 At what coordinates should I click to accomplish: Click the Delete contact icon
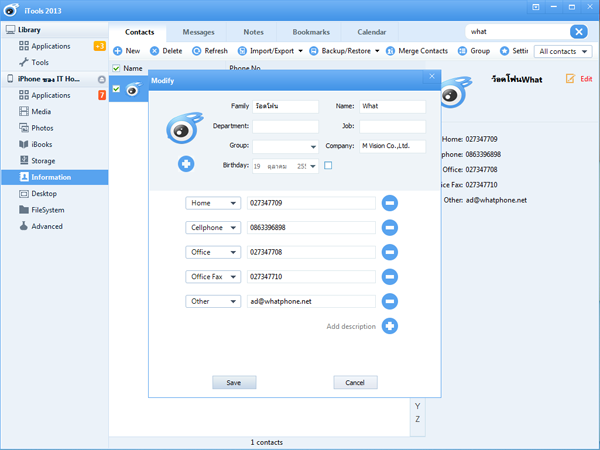(155, 51)
